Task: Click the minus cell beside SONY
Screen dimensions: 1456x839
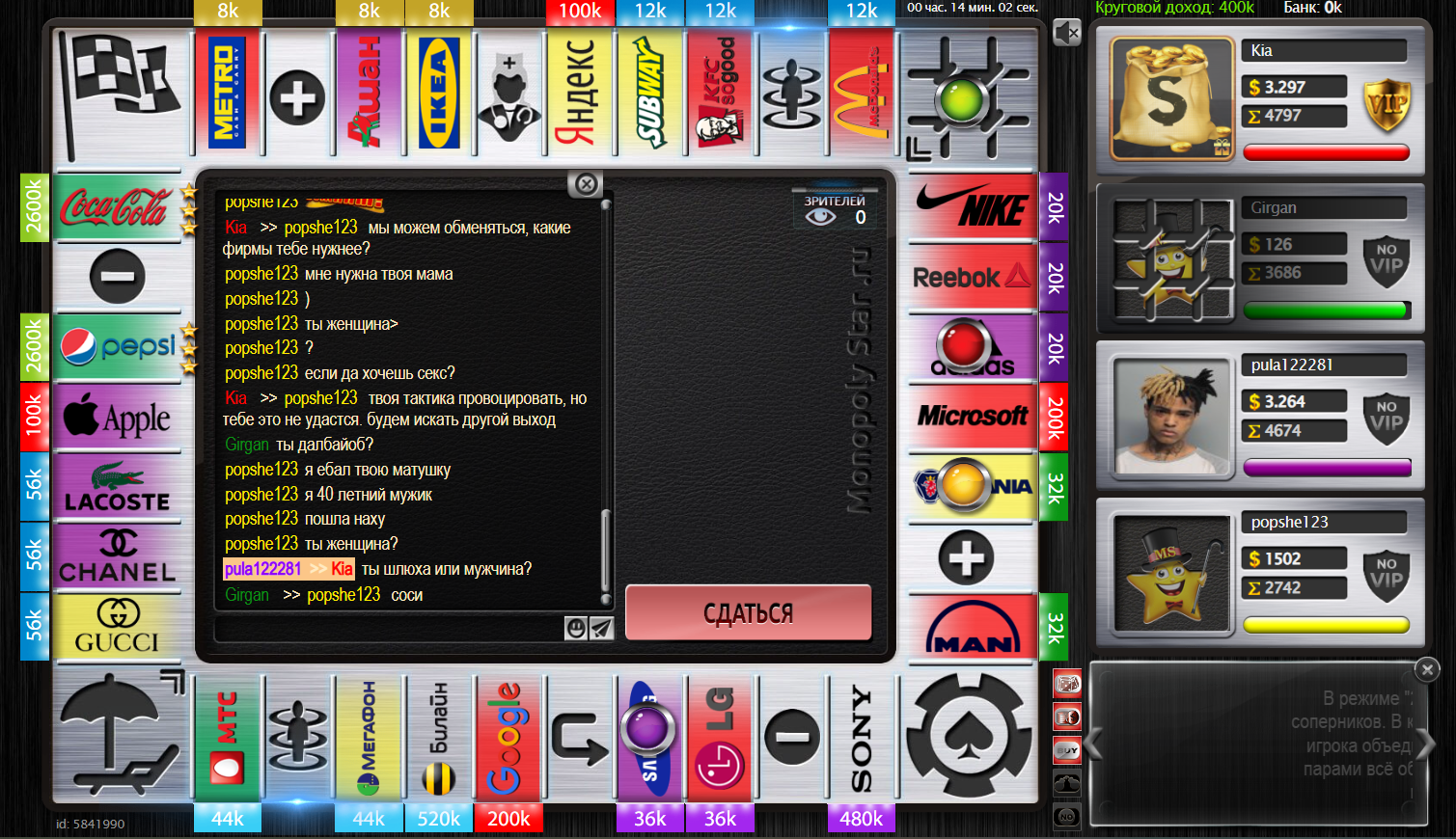Action: (x=791, y=739)
